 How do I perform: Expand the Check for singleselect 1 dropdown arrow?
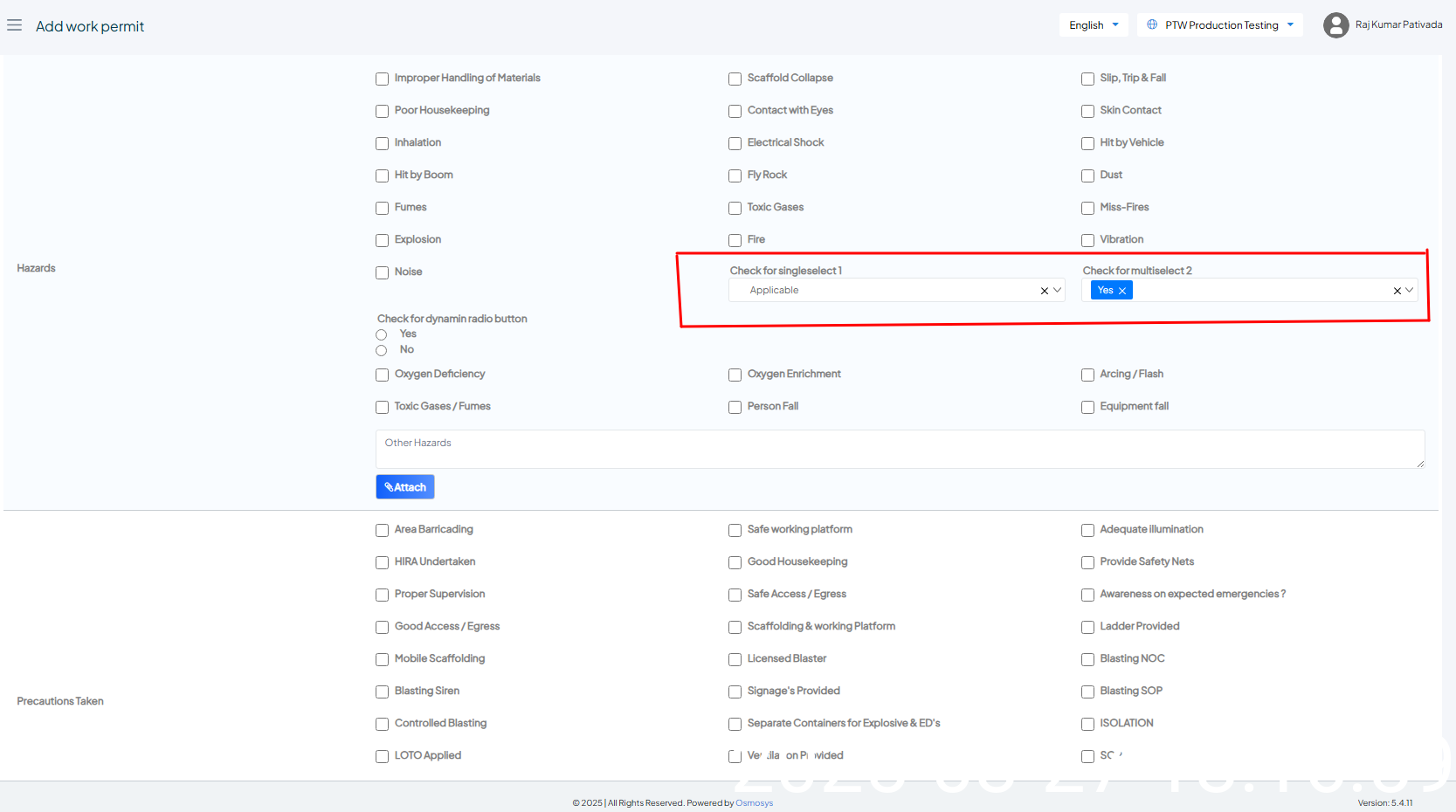pyautogui.click(x=1057, y=290)
